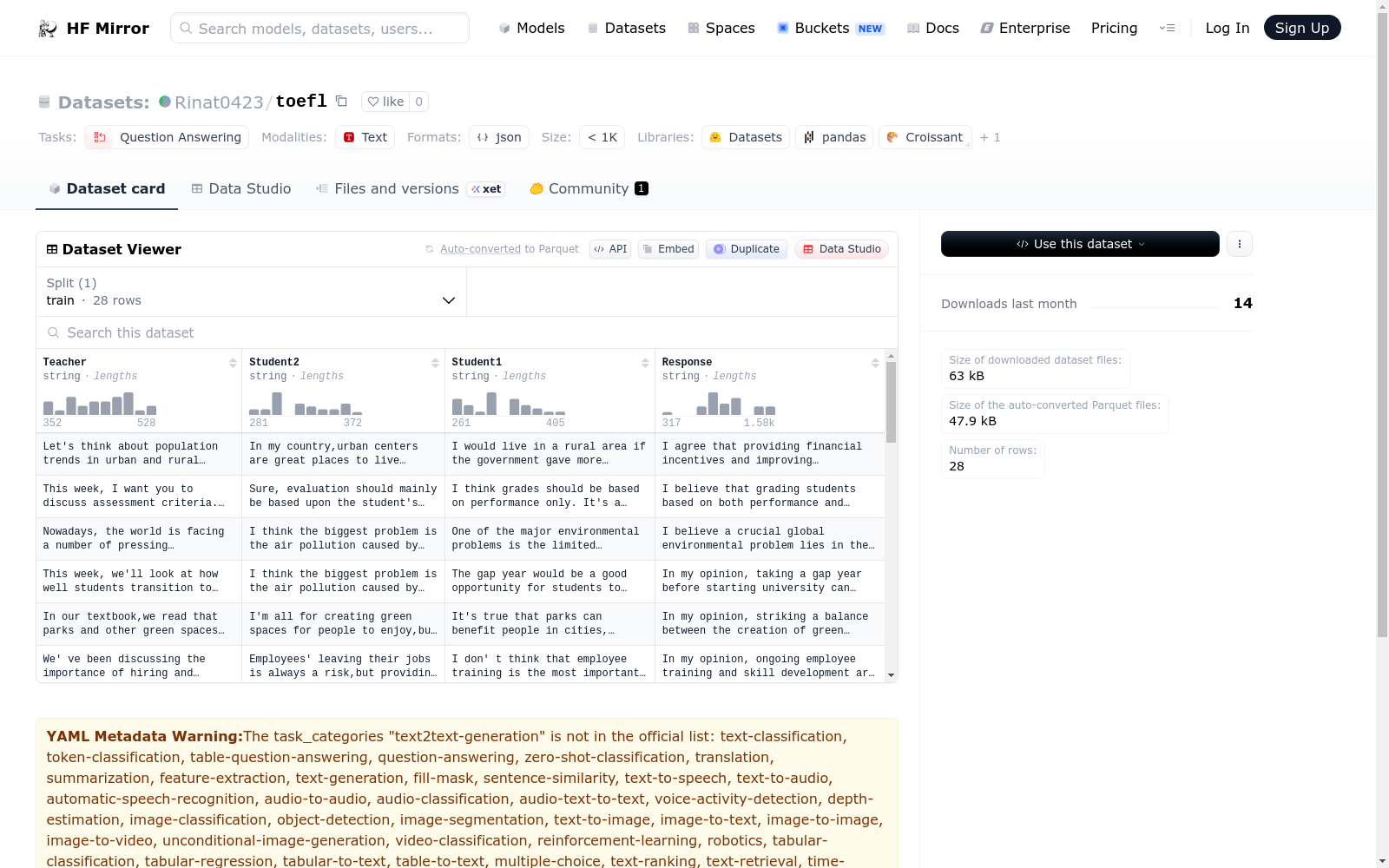The height and width of the screenshot is (868, 1389).
Task: Click the Embed button
Action: click(668, 249)
